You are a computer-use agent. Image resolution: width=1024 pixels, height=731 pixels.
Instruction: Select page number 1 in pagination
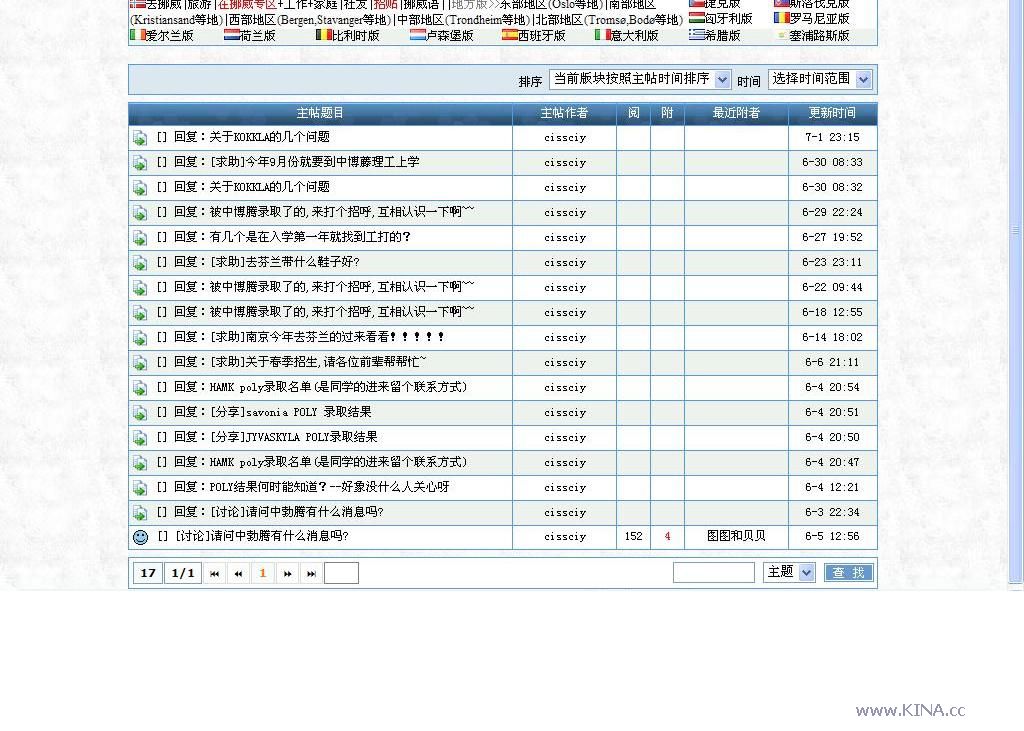[x=262, y=573]
